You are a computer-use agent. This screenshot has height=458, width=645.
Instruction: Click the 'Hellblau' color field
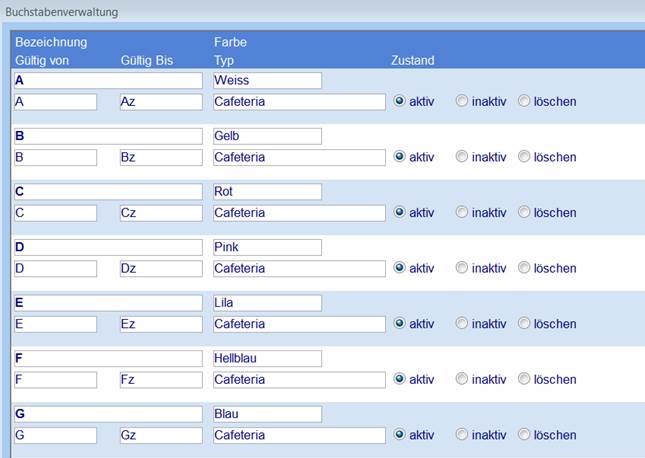pos(267,358)
